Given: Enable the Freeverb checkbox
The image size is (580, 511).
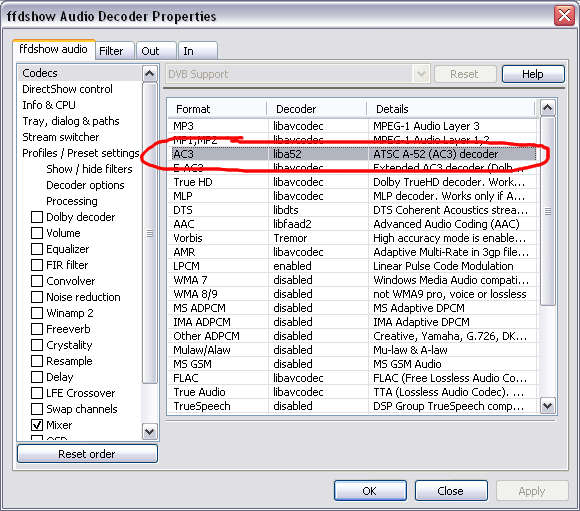Looking at the screenshot, I should click(x=37, y=329).
